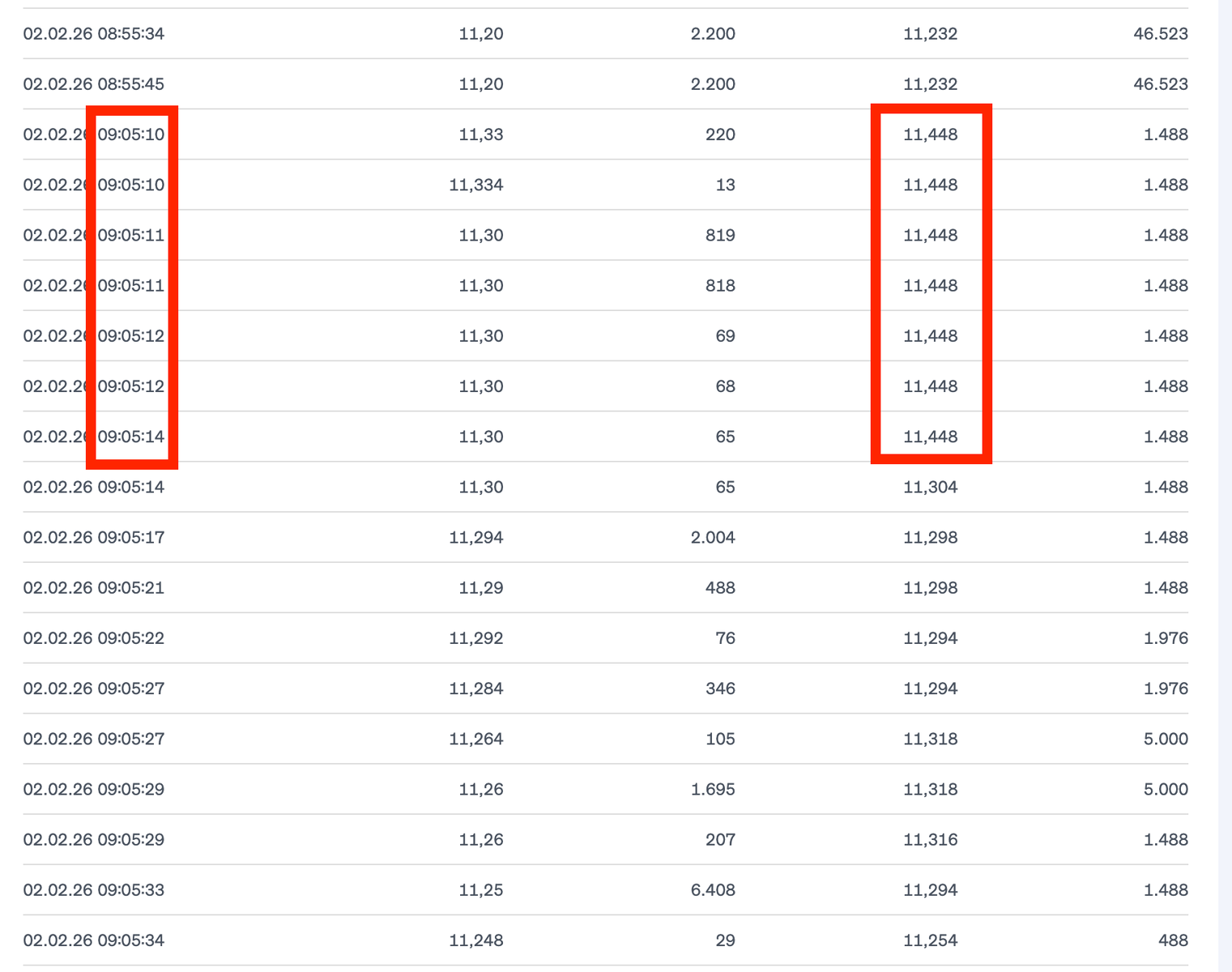Click volume 818 in the 09:05:11 row
Viewport: 1232px width, 972px height.
click(720, 285)
